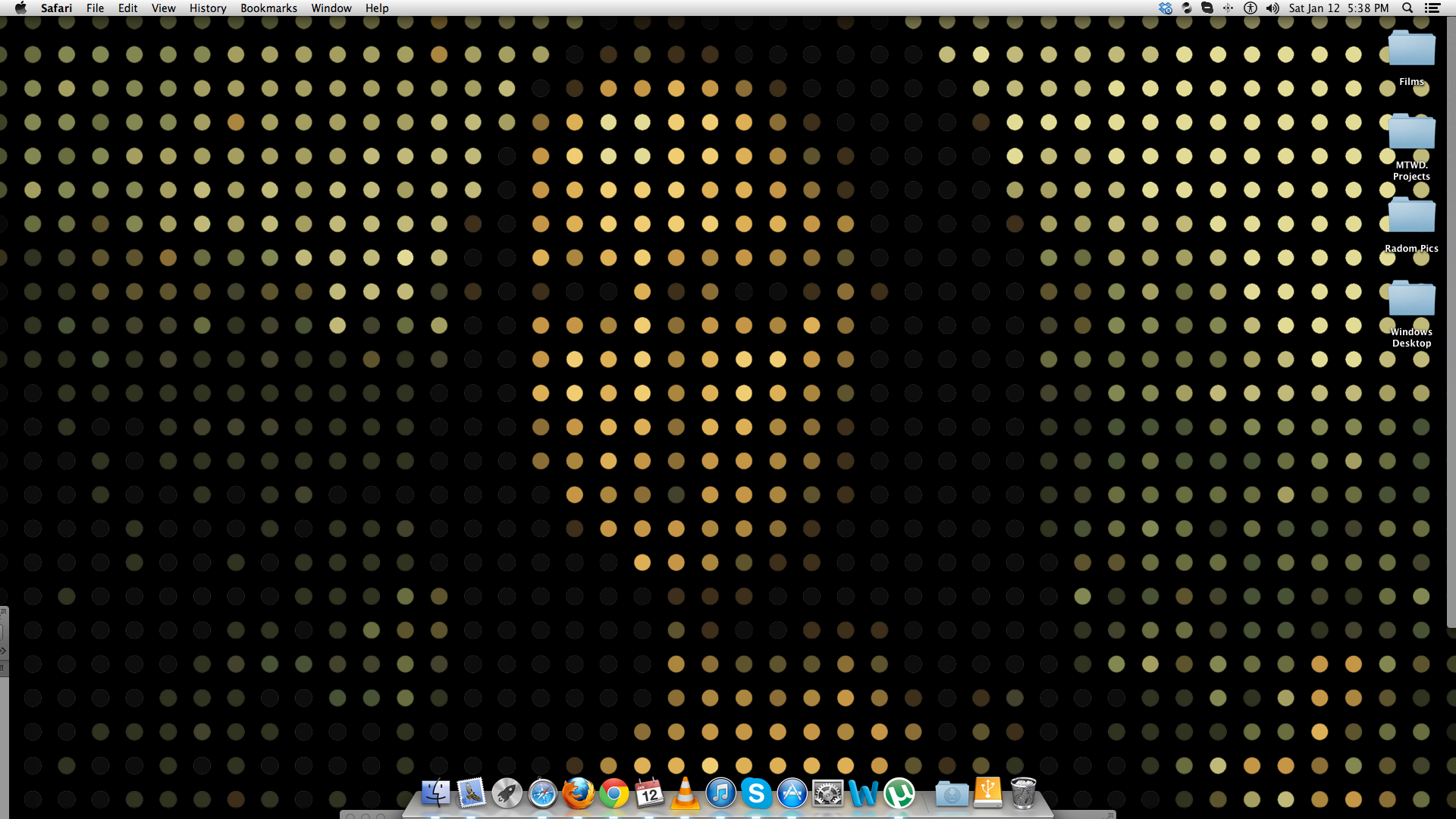Click the volume speaker menu bar icon

1272,8
